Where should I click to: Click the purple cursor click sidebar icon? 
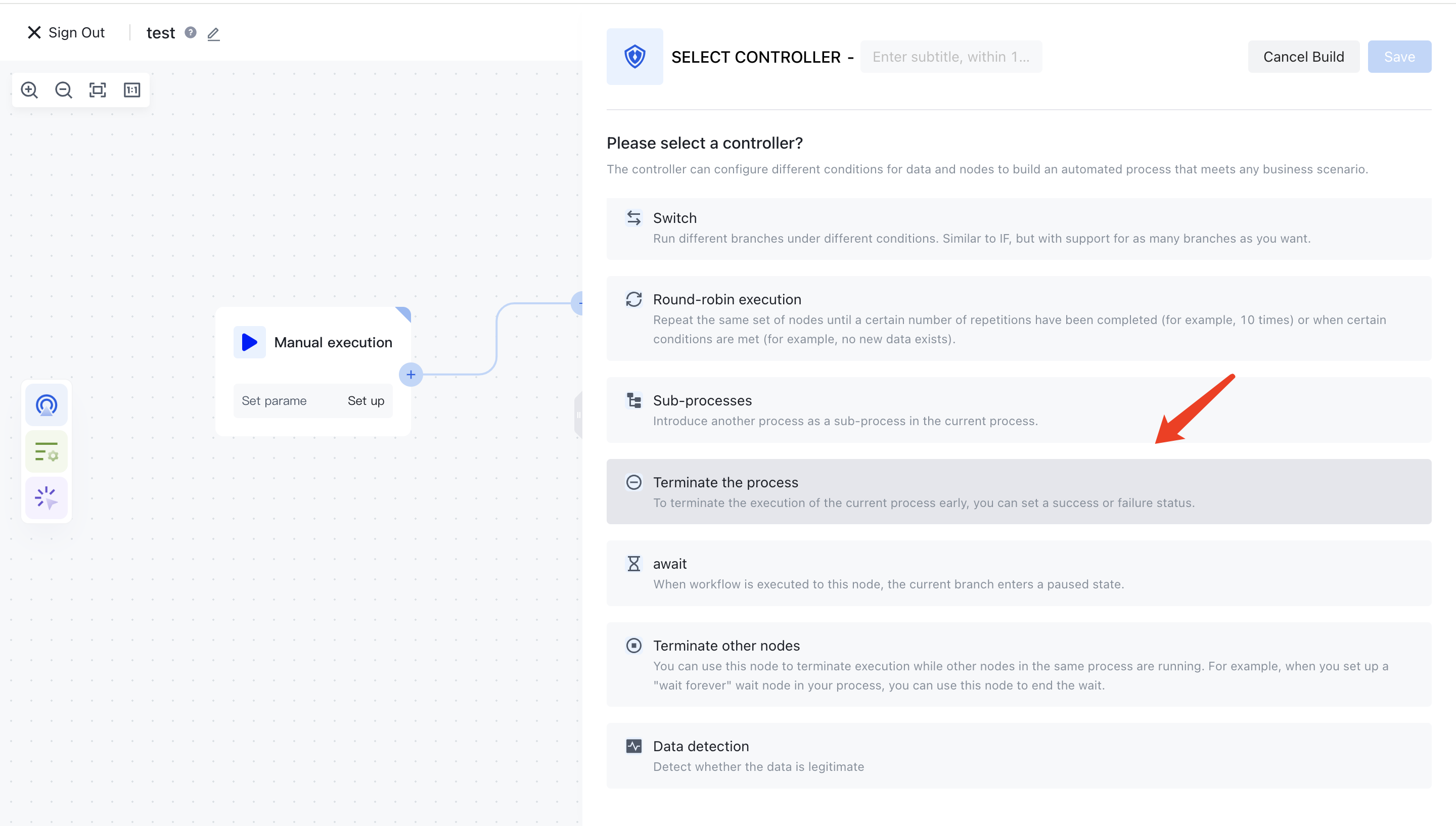tap(47, 498)
